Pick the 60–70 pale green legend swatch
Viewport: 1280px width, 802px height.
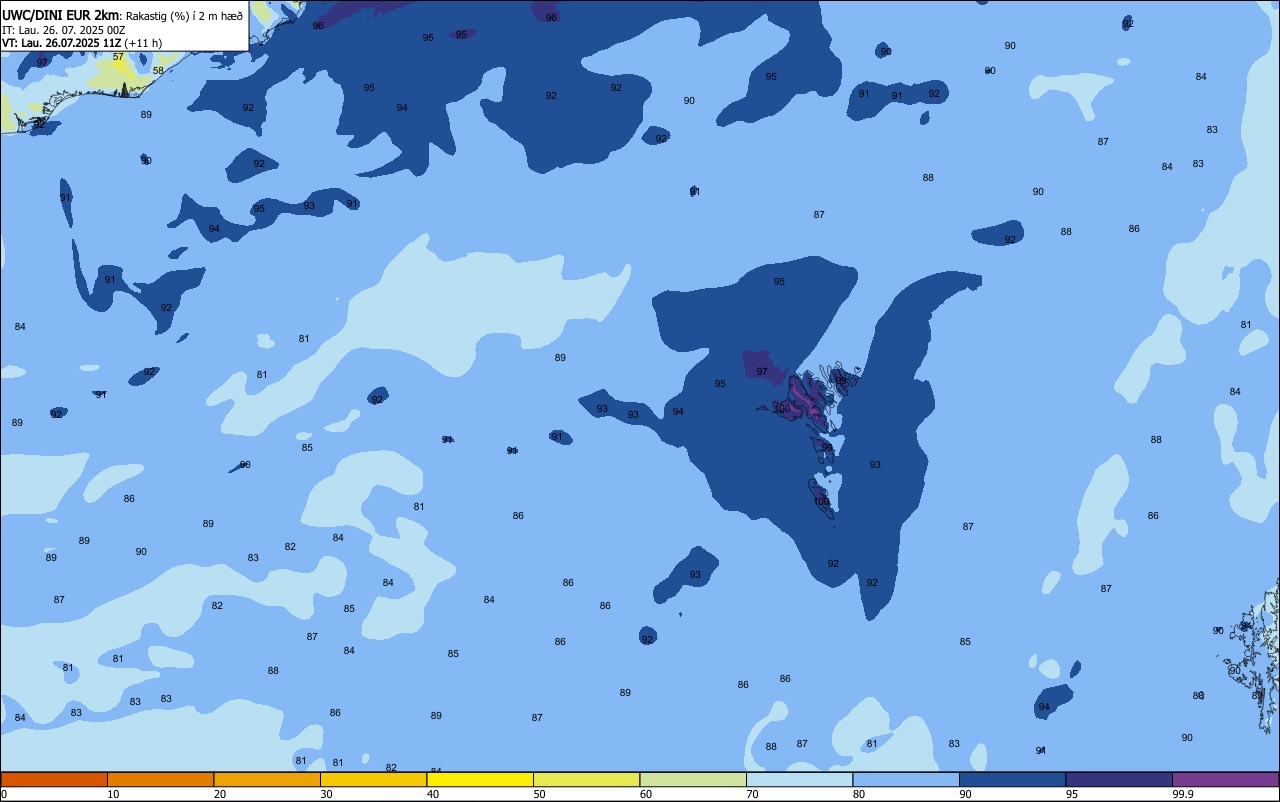(x=693, y=779)
